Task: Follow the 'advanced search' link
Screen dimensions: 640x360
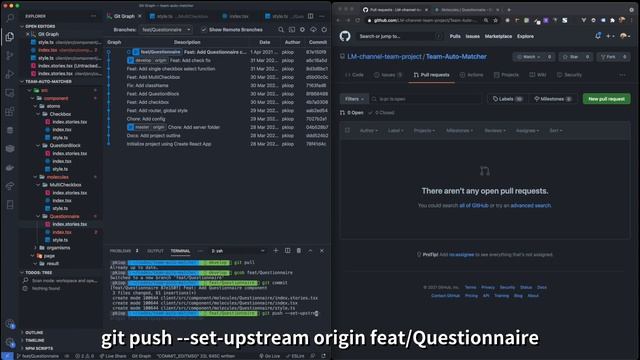Action: [x=530, y=206]
